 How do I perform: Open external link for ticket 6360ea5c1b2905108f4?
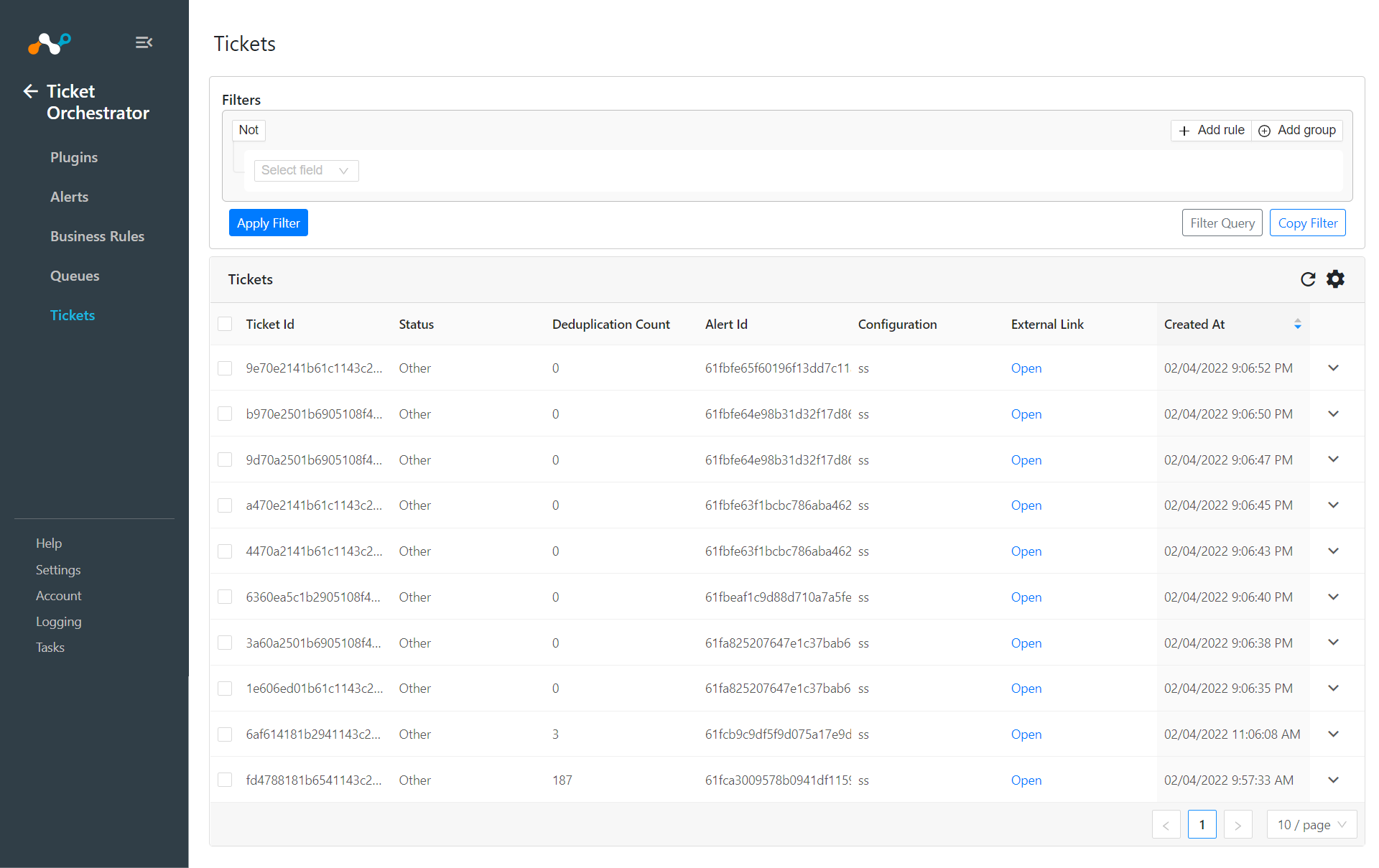pos(1026,597)
